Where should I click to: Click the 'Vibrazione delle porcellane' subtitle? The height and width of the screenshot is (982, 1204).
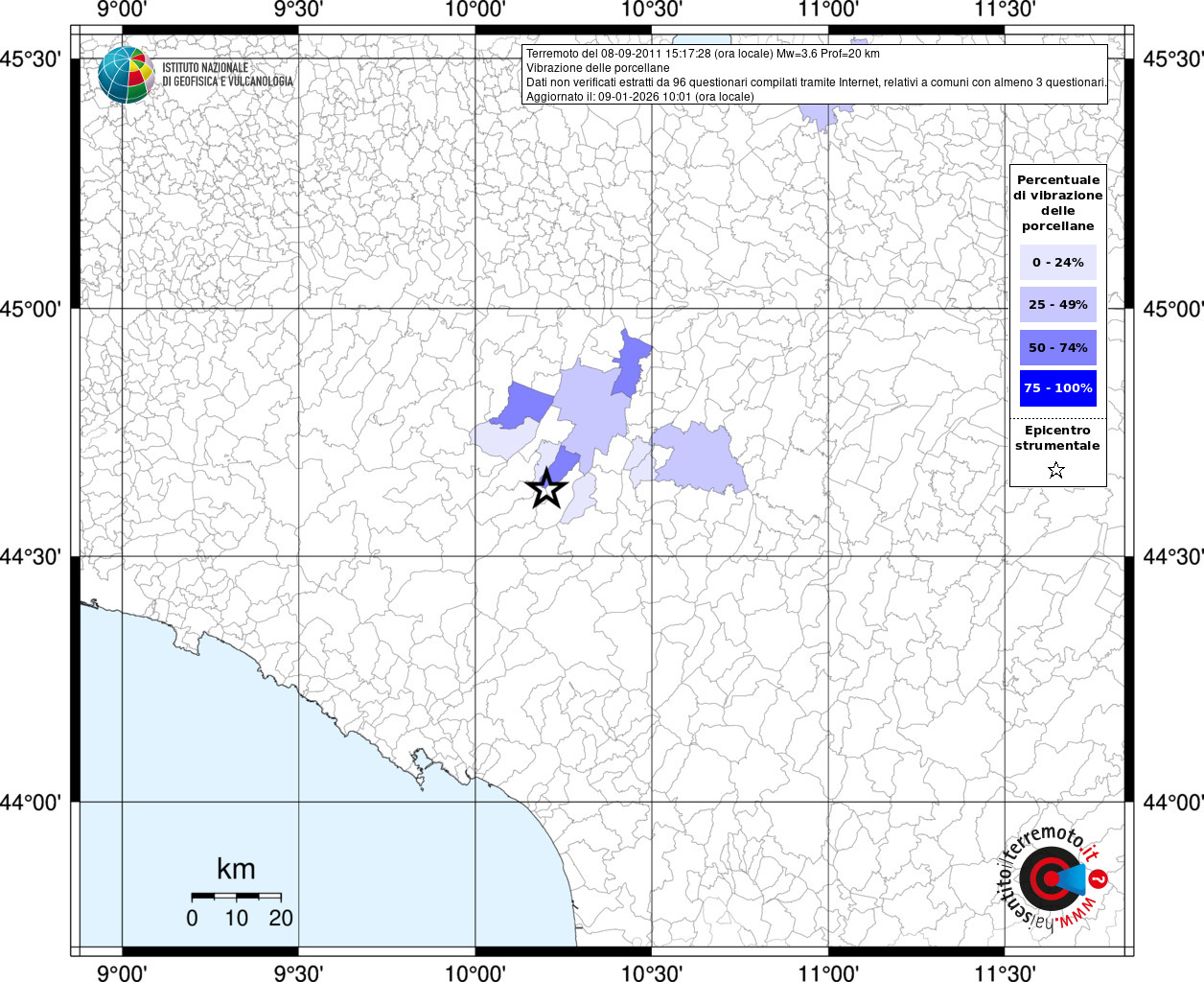coord(598,68)
